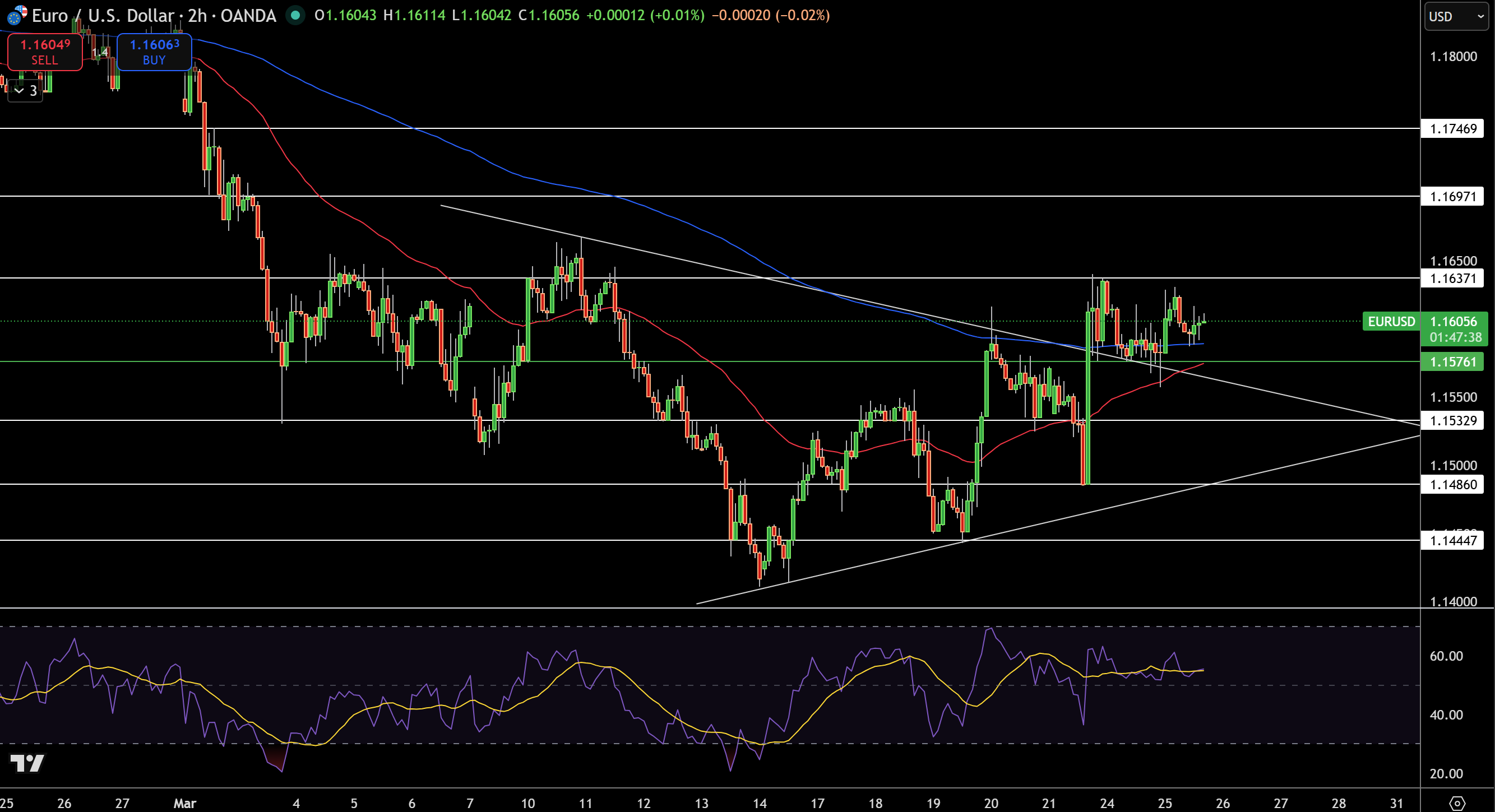Click the spread value 1.4 between buttons
1495x812 pixels.
[x=100, y=52]
